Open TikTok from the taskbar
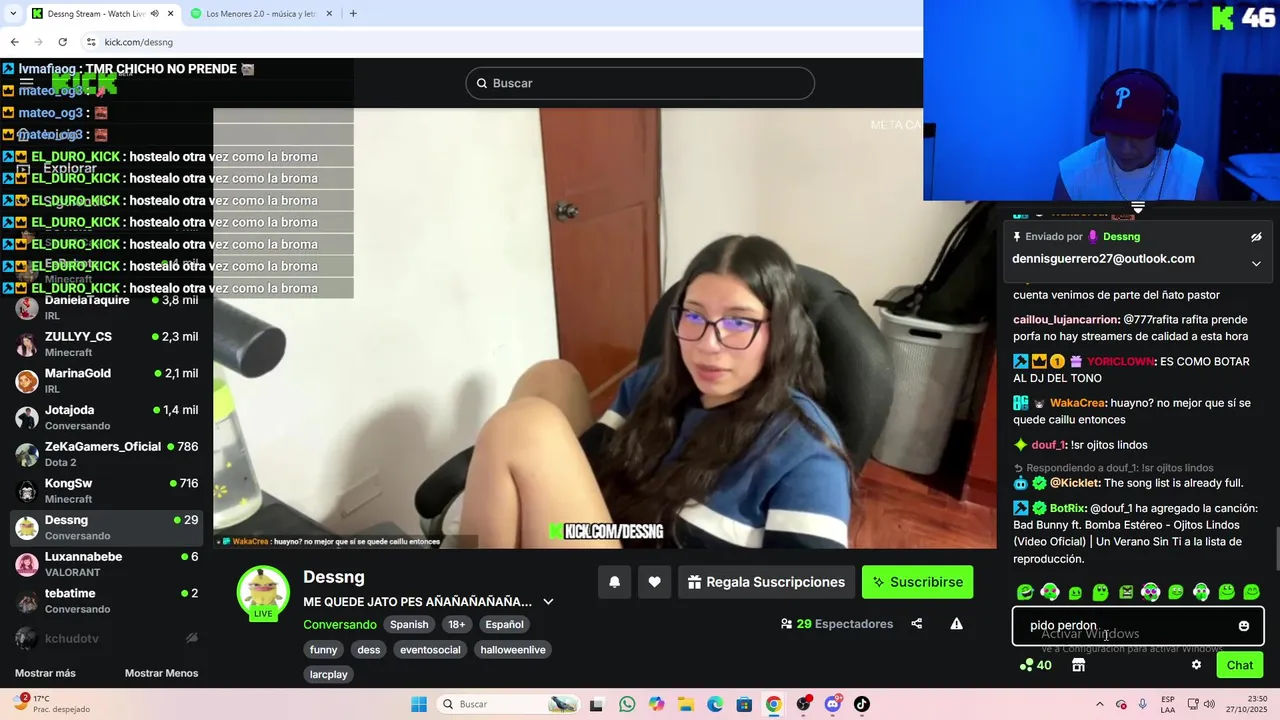Screen dimensions: 1280x720 tap(862, 704)
